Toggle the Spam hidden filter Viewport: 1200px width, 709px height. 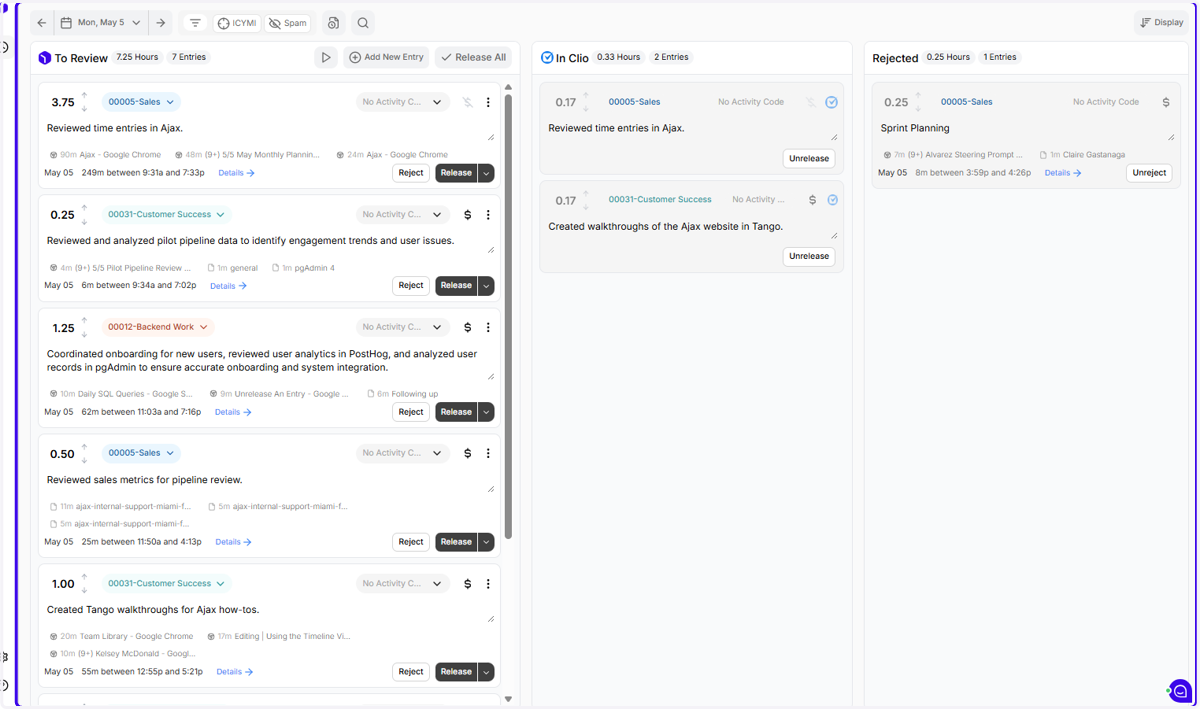coord(288,23)
